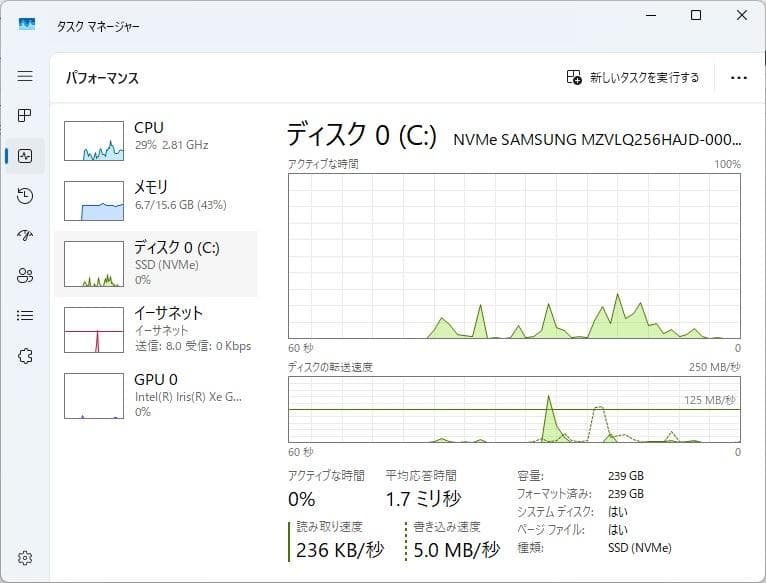This screenshot has width=766, height=583.
Task: Click 新しいタスクを実行する button
Action: coord(633,77)
